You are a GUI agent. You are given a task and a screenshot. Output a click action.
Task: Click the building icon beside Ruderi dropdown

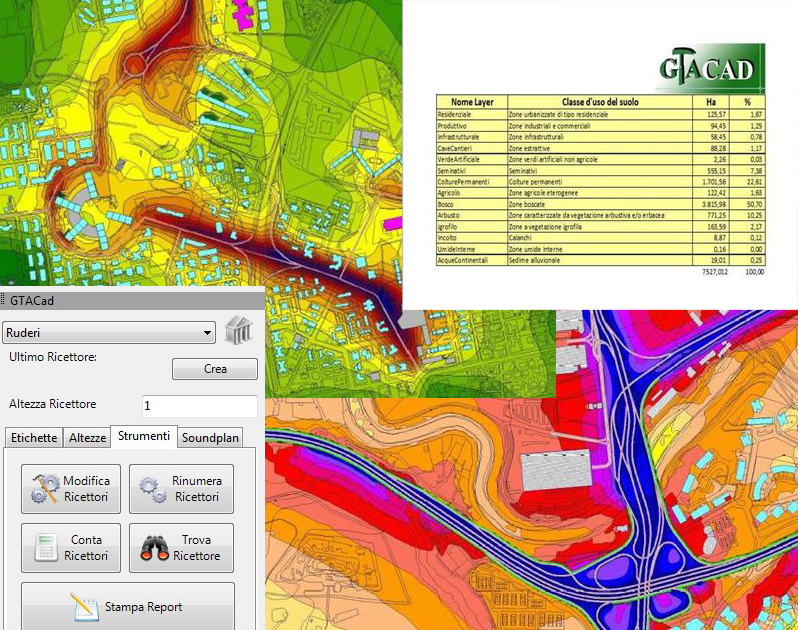click(x=239, y=331)
